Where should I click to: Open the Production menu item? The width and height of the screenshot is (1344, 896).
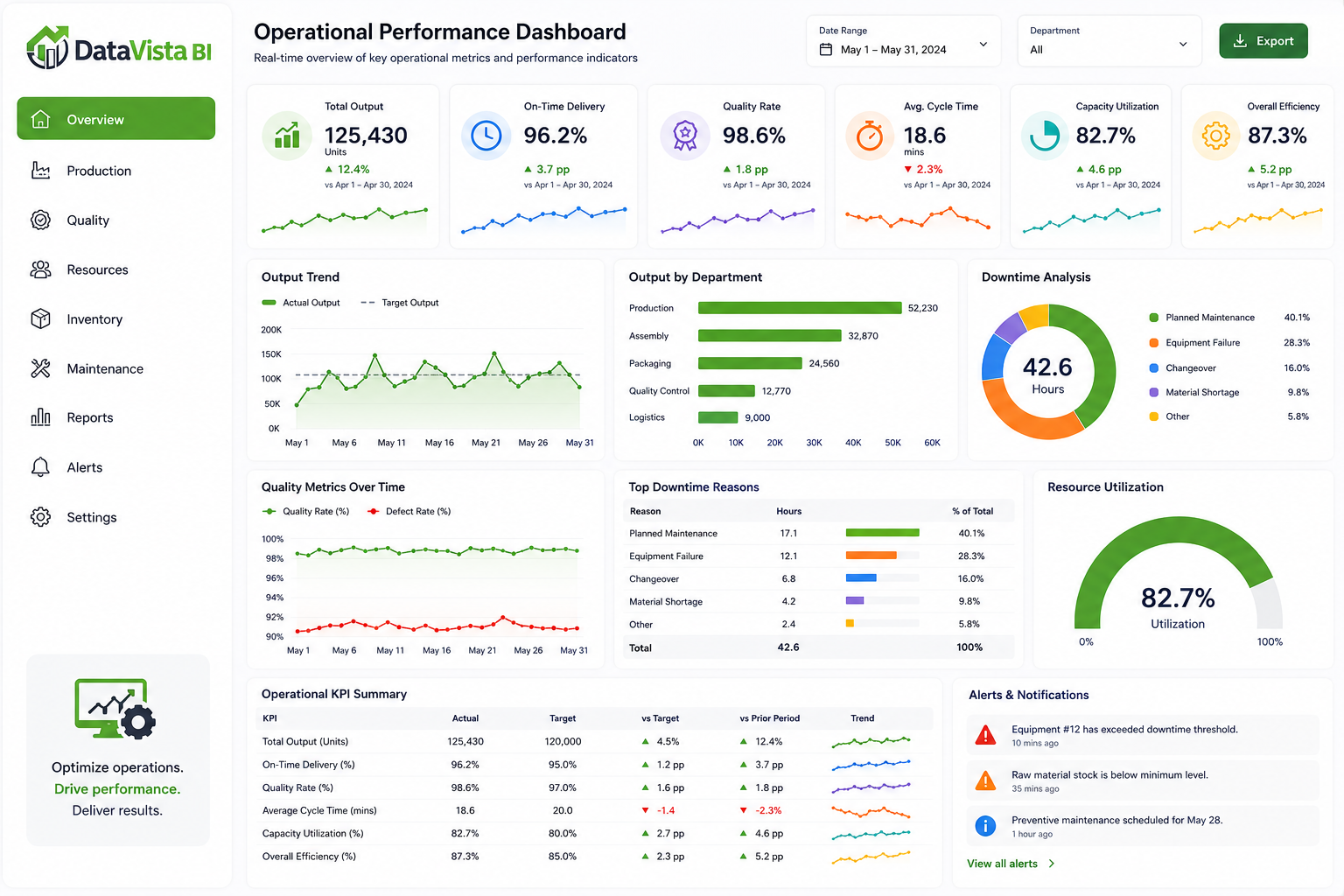pyautogui.click(x=116, y=171)
